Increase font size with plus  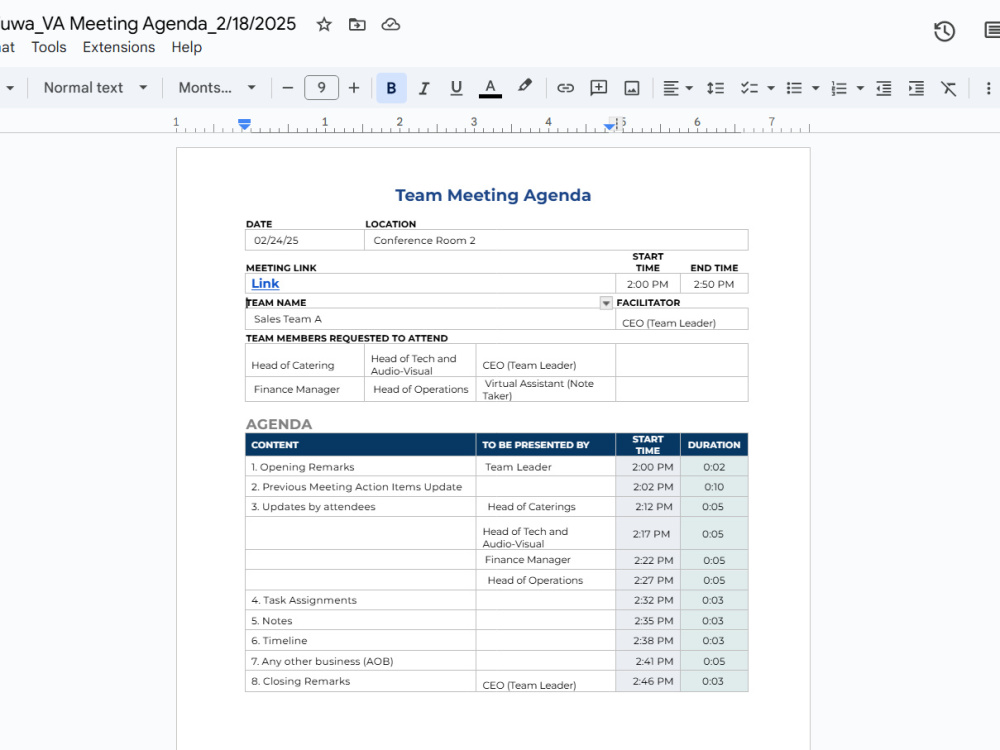(x=354, y=88)
